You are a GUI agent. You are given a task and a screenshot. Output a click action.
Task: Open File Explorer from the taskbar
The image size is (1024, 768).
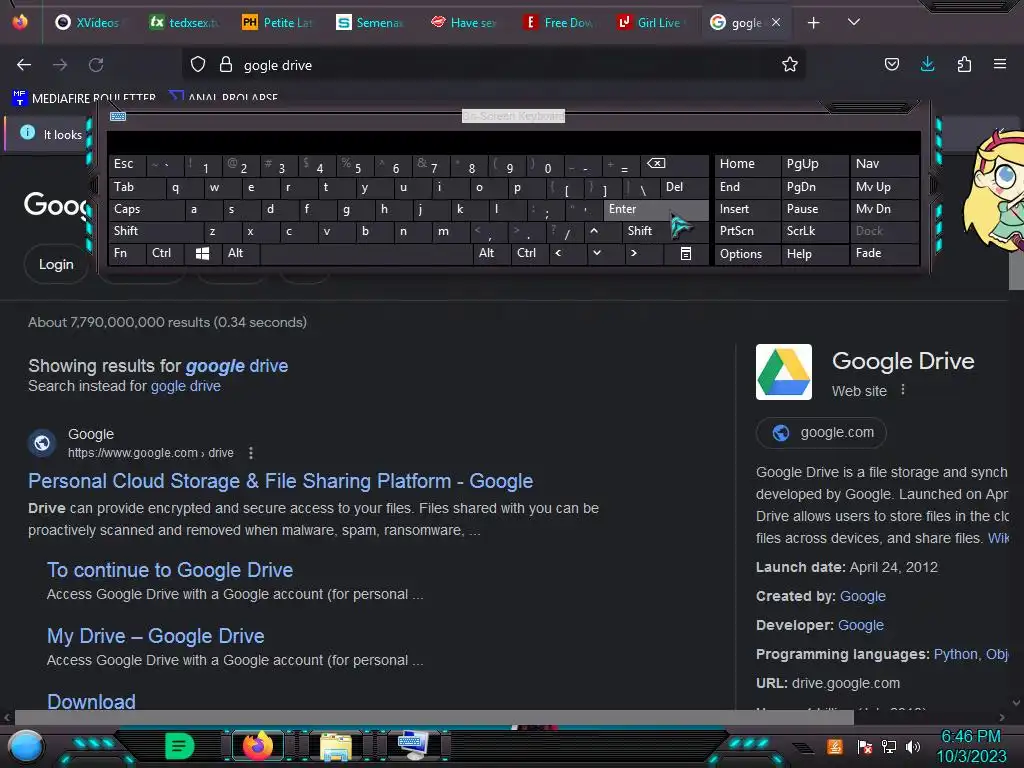[x=336, y=746]
